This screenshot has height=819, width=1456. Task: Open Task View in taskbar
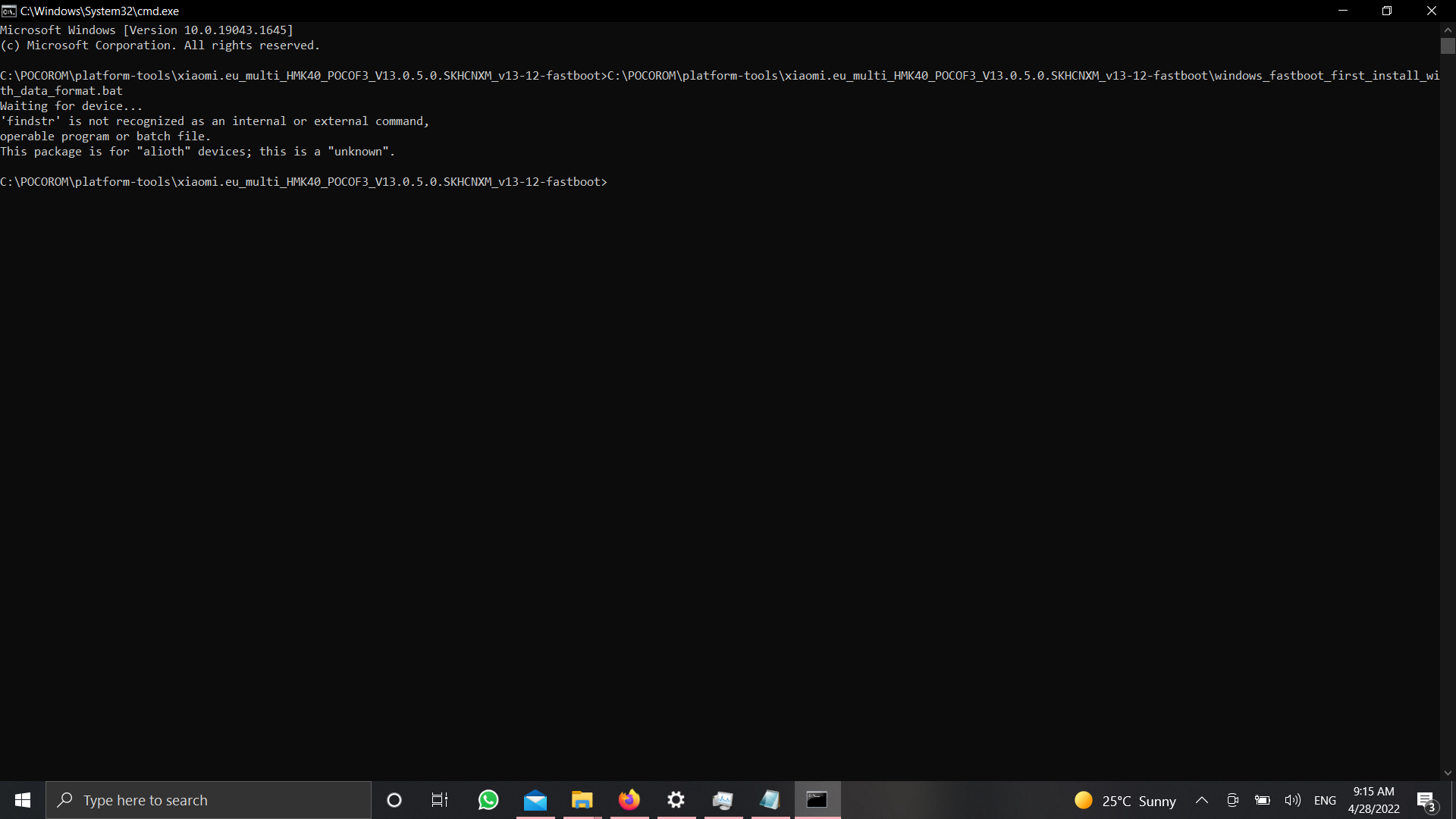[440, 800]
